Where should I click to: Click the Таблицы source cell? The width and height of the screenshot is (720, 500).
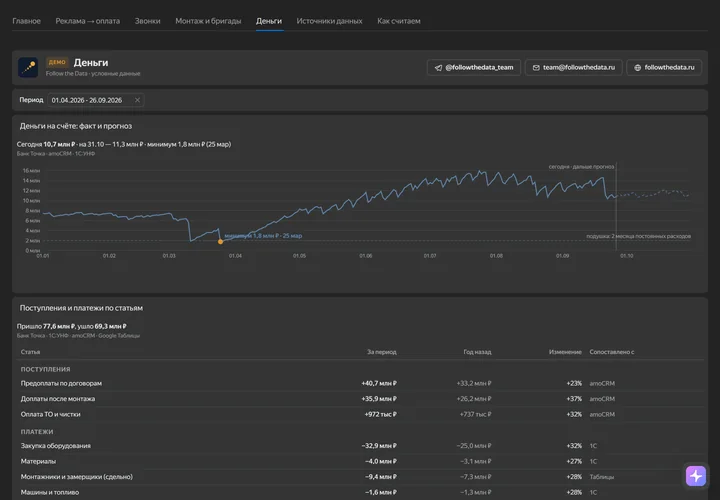point(602,477)
